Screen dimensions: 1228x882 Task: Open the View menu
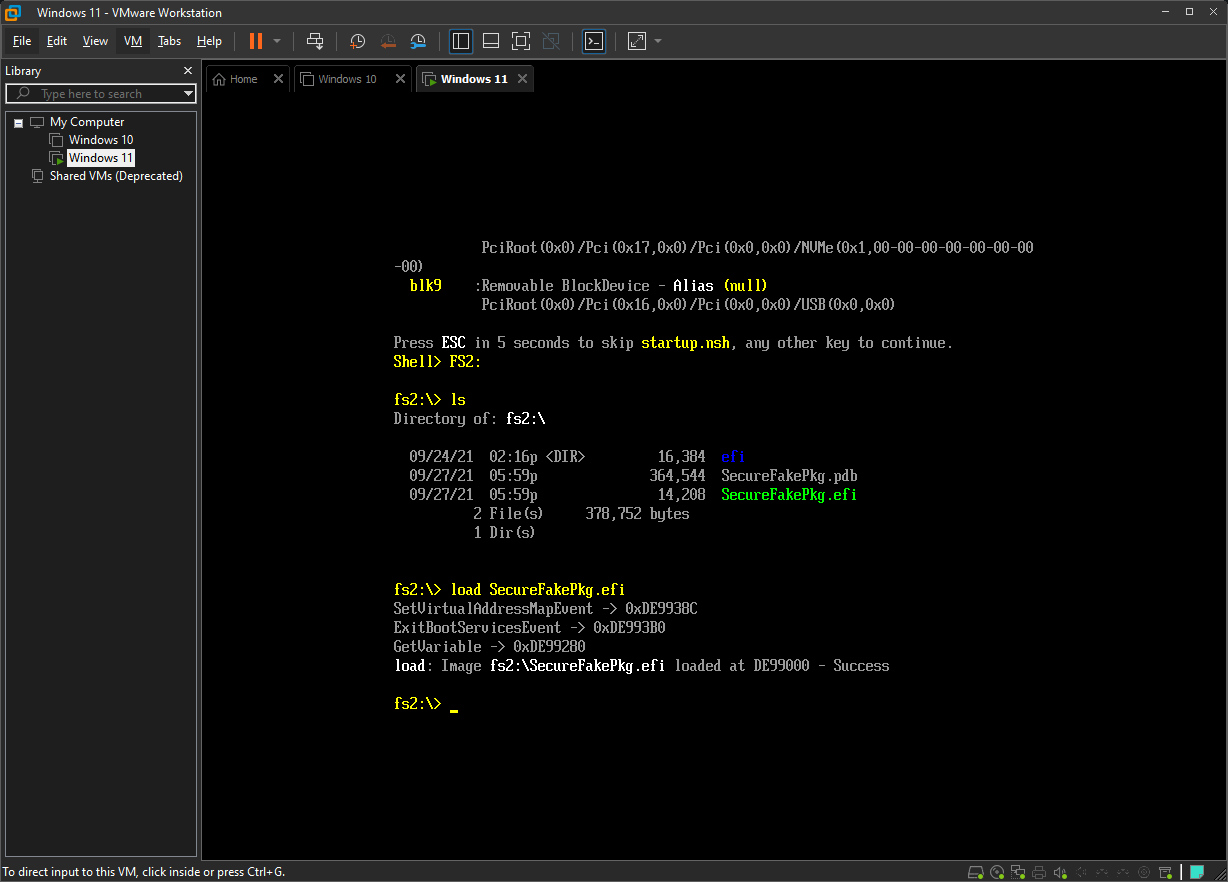[95, 41]
